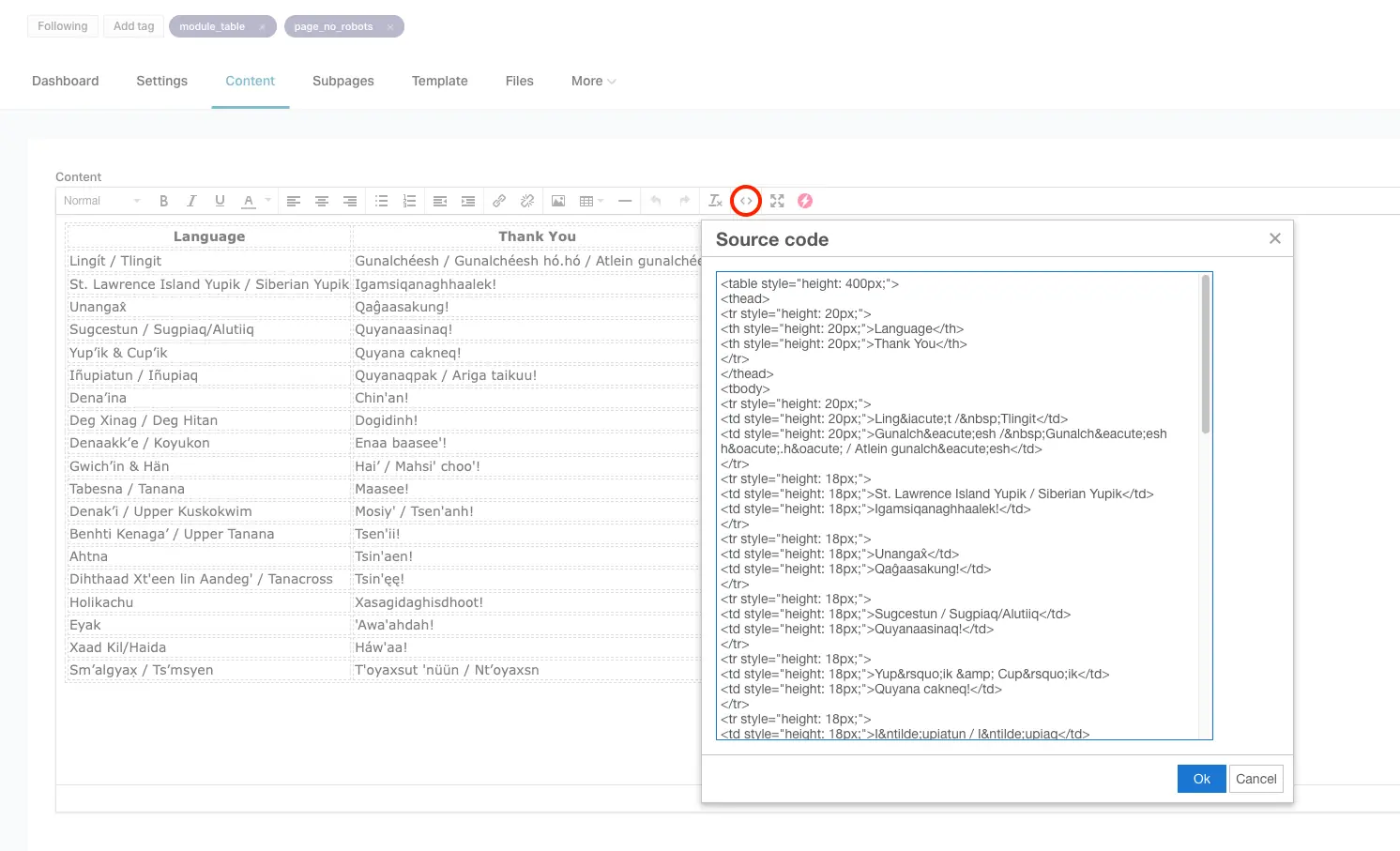Click the pink lightning bolt icon
The height and width of the screenshot is (851, 1400).
pyautogui.click(x=805, y=201)
